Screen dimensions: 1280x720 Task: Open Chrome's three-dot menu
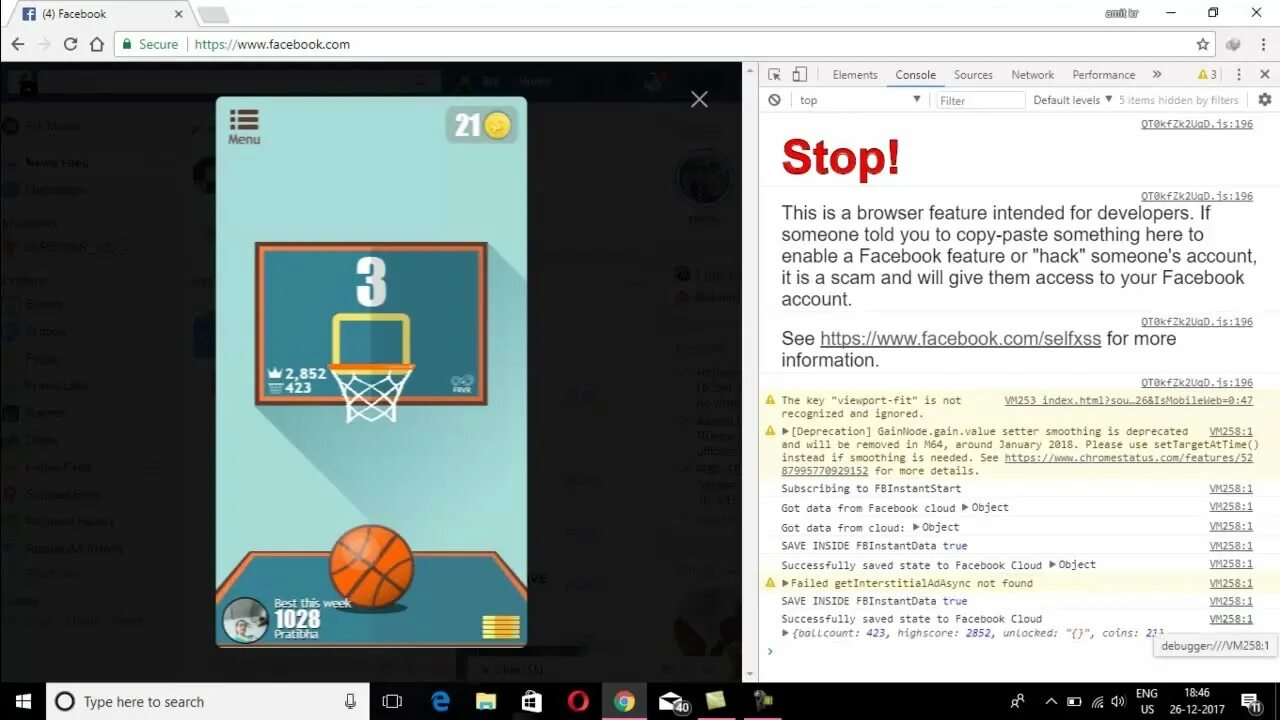click(x=1262, y=44)
